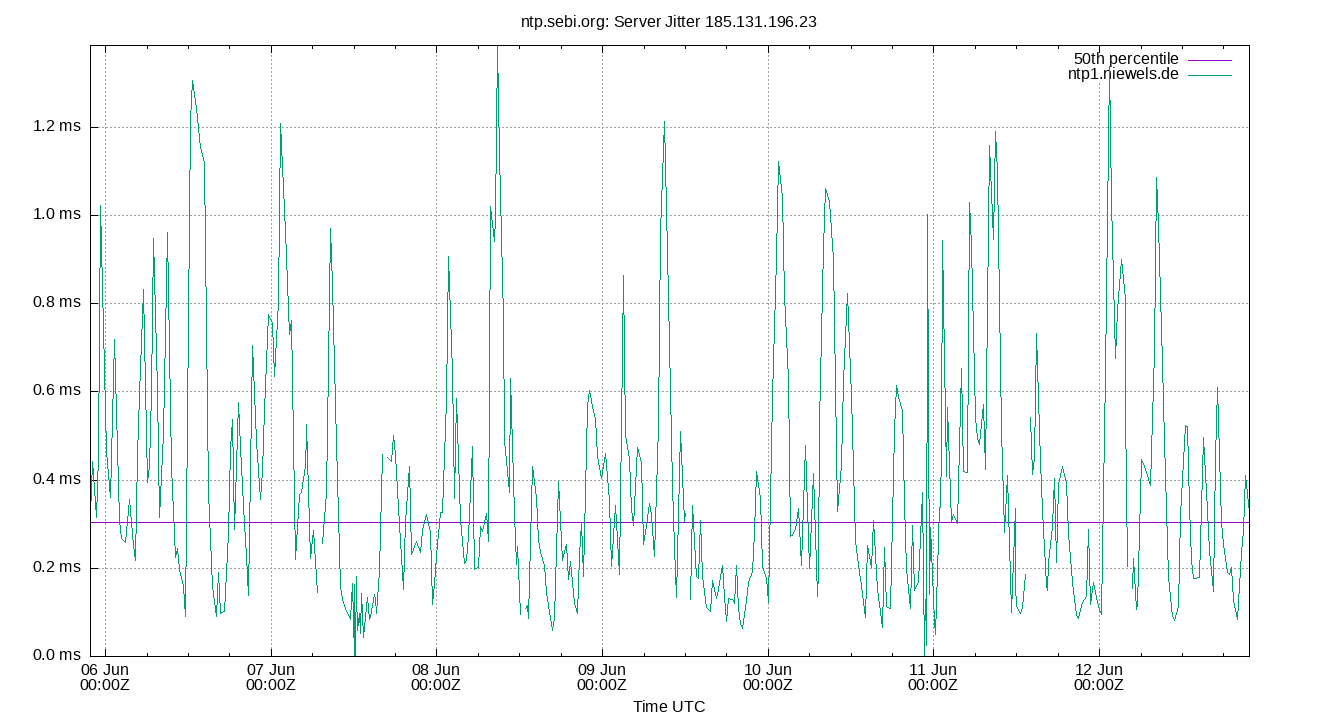Select the 'ntp1.niewels.de' legend label
Viewport: 1340px width, 720px height.
click(1124, 74)
